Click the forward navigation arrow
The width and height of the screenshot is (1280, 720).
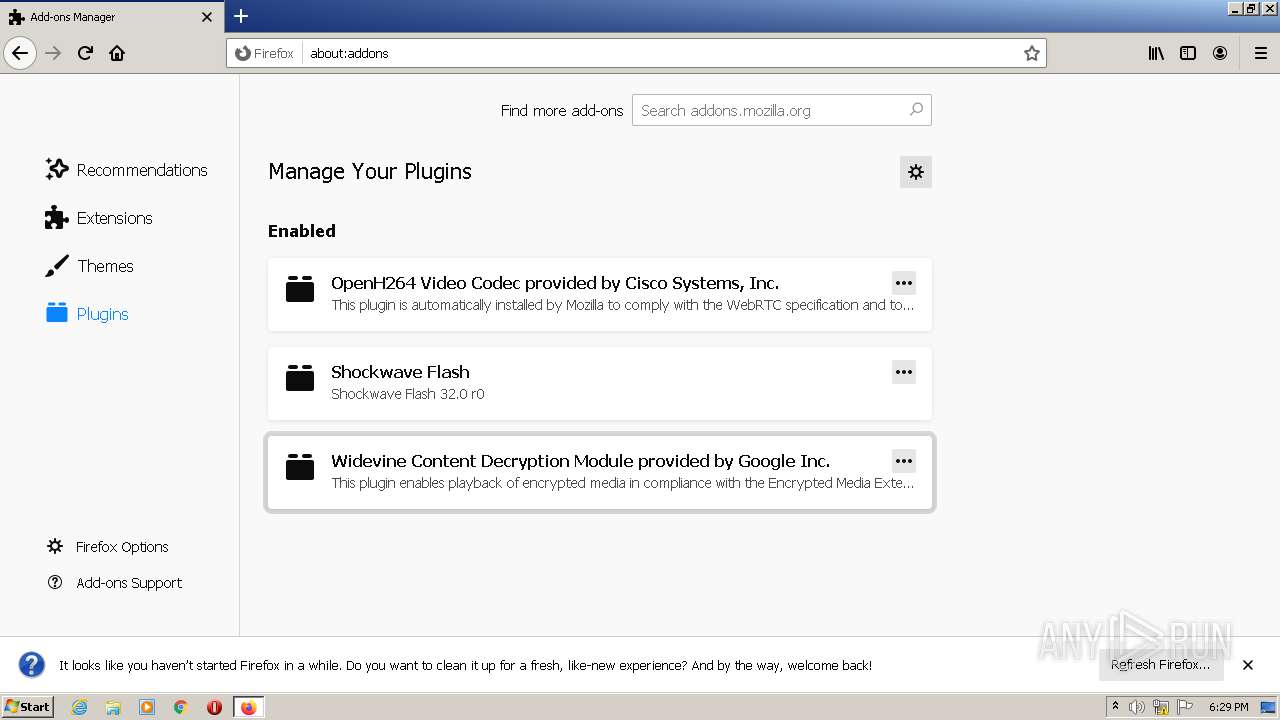[x=53, y=53]
